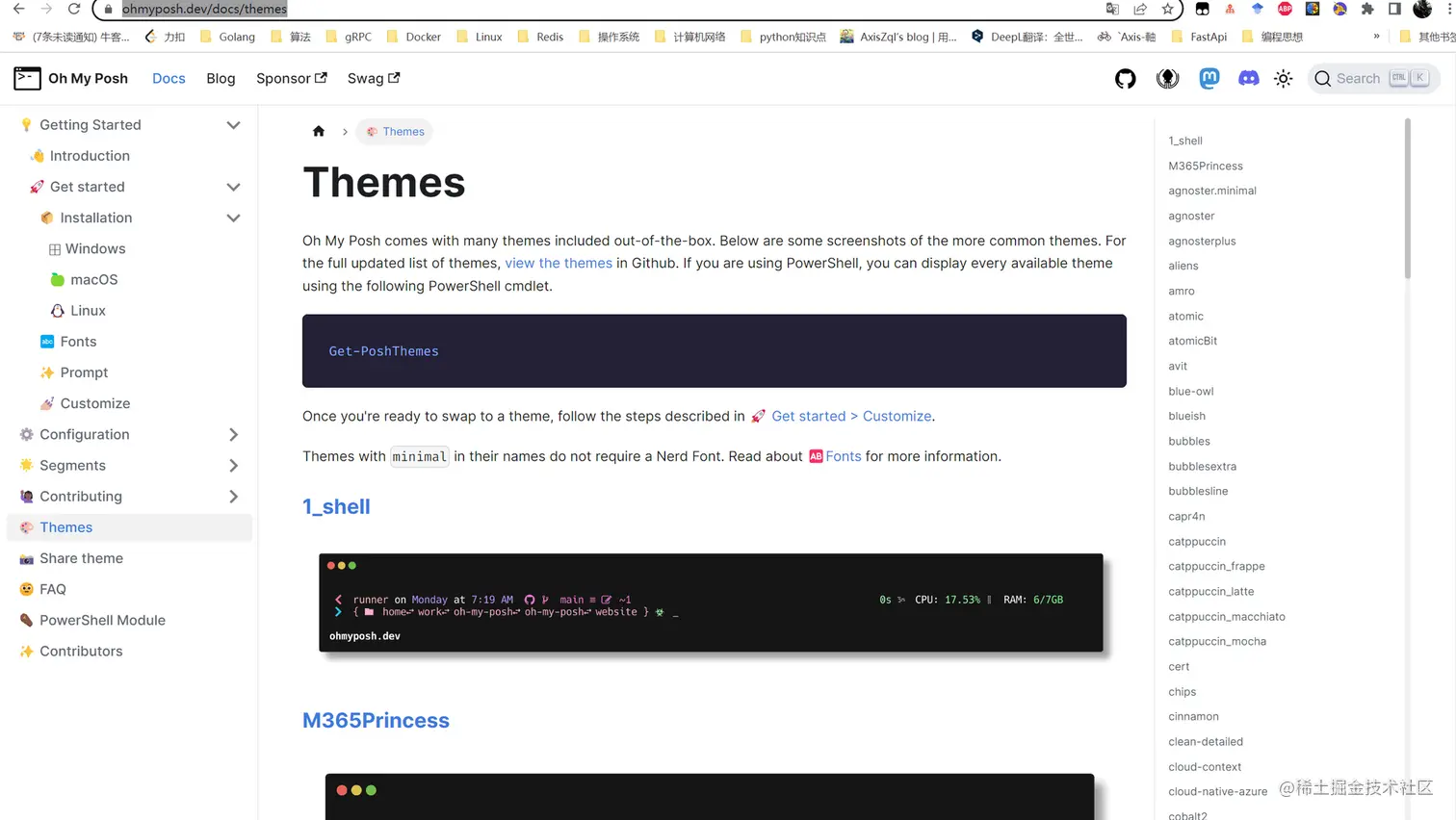Open the Swag external link
Screen dimensions: 1456x820
[374, 79]
